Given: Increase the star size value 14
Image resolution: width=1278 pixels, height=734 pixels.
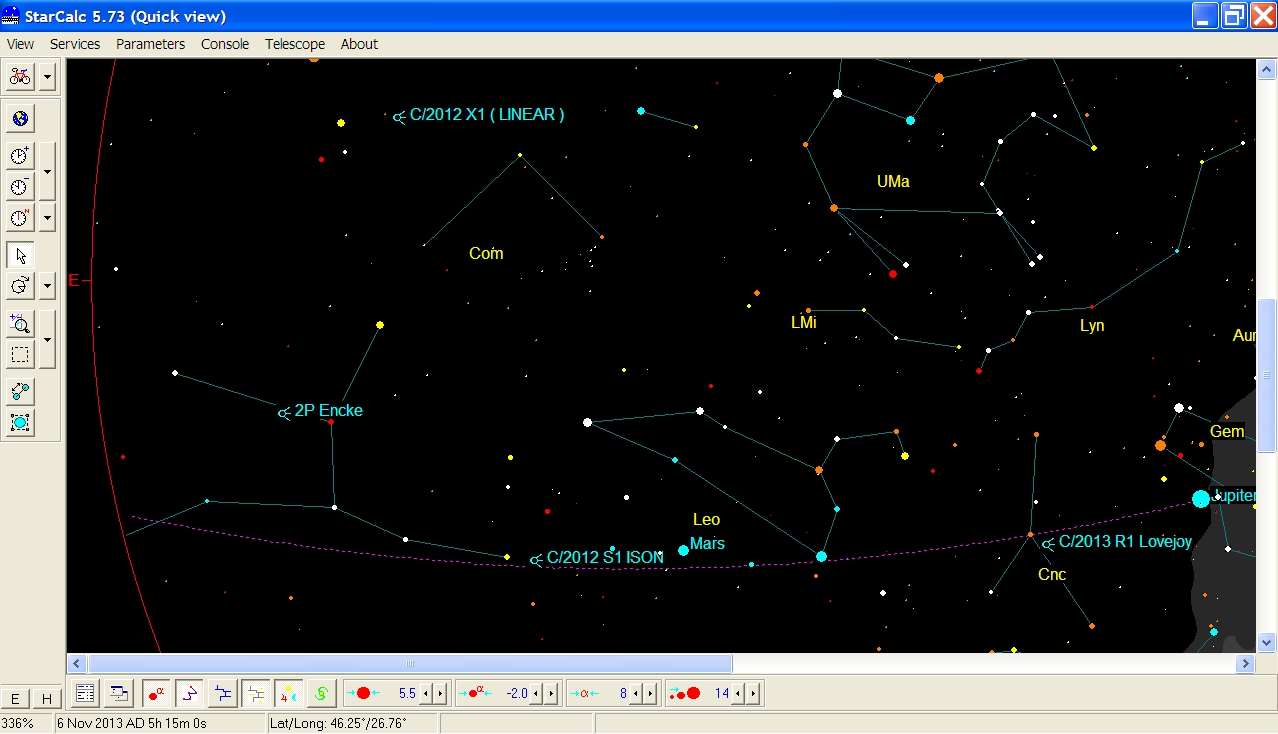Looking at the screenshot, I should pos(753,694).
